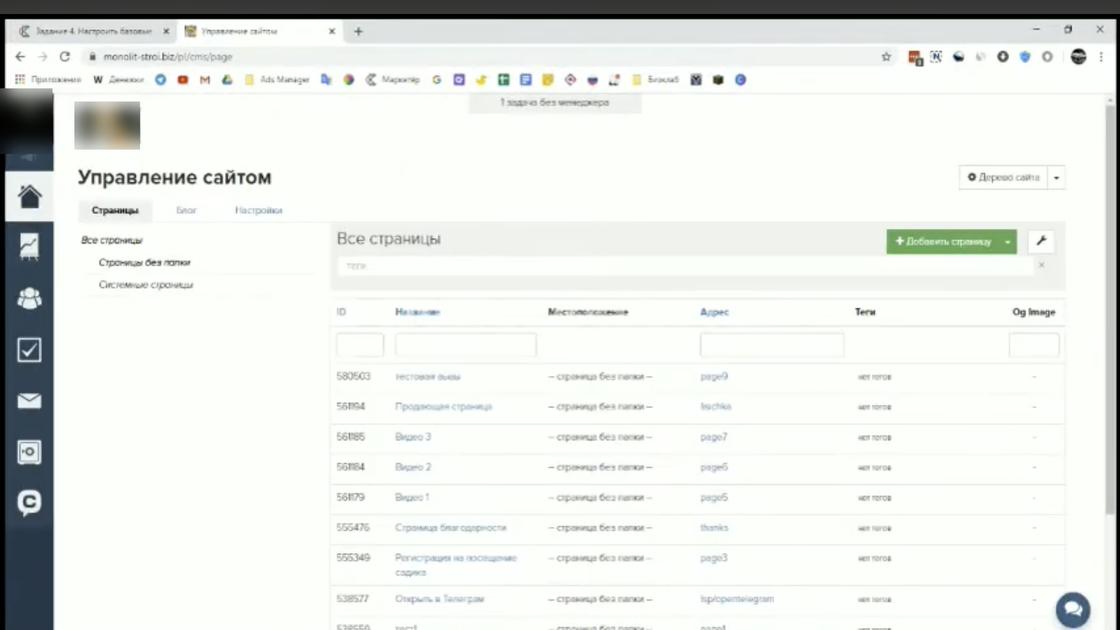The height and width of the screenshot is (630, 1120).
Task: Open the YouTube bookmark icon
Action: point(183,80)
